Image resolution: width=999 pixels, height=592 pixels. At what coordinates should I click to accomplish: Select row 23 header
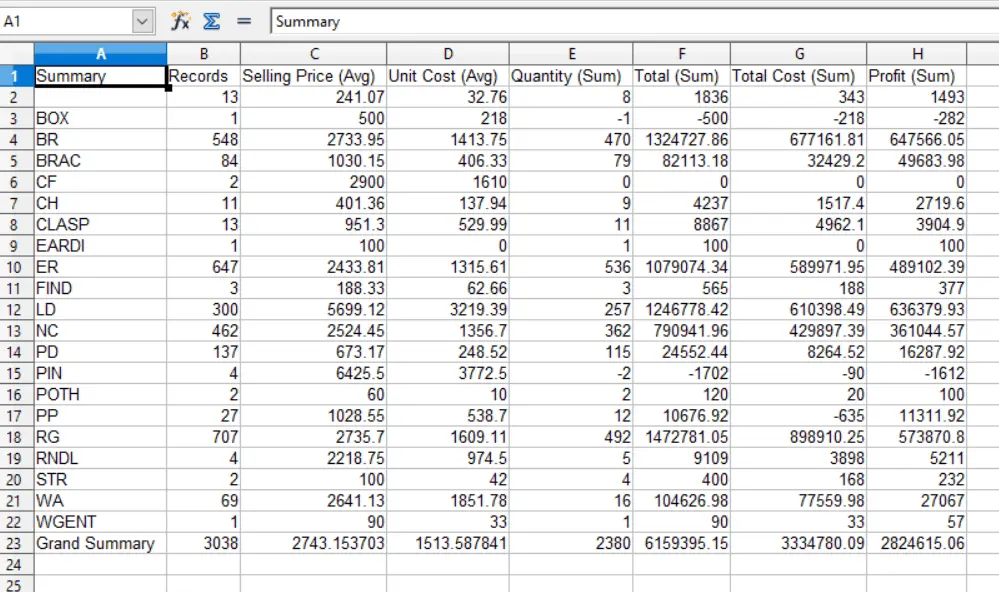(x=17, y=544)
